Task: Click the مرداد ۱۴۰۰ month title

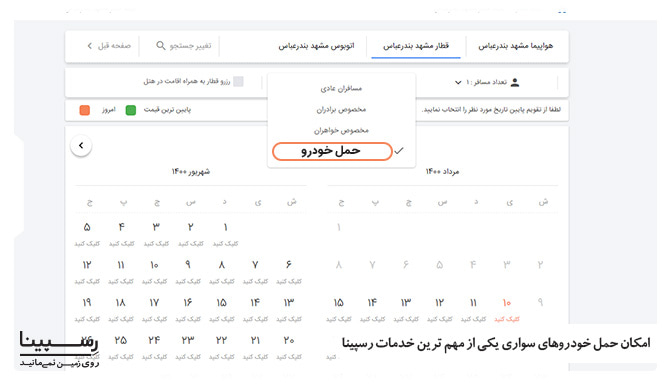Action: click(442, 171)
